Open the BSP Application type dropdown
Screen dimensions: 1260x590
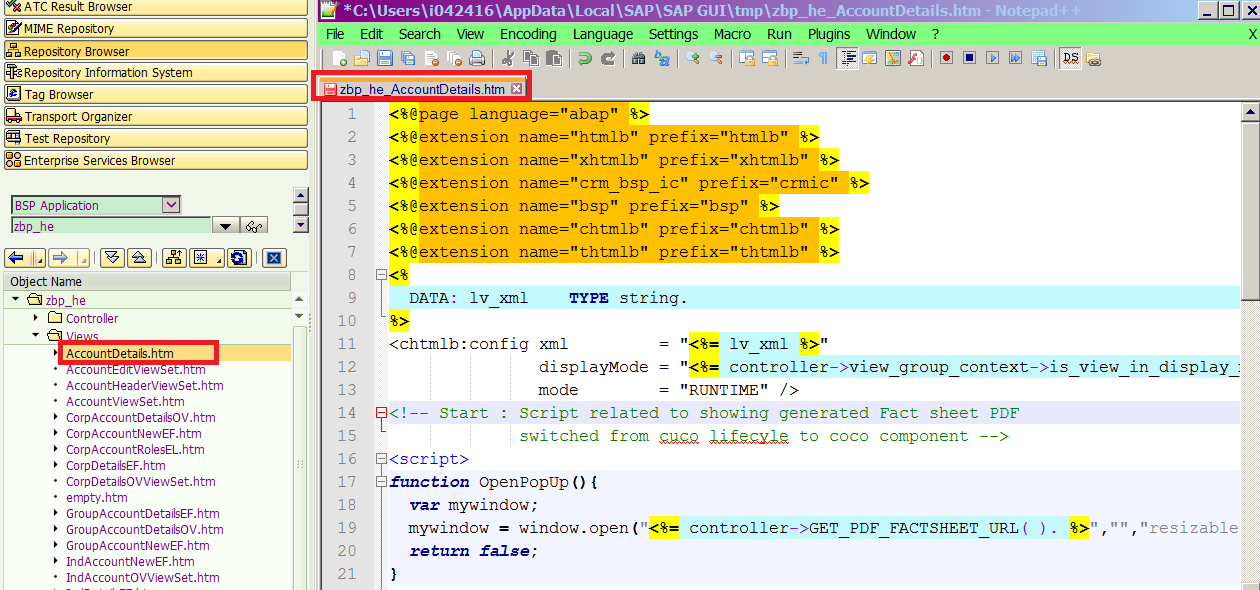(x=171, y=205)
